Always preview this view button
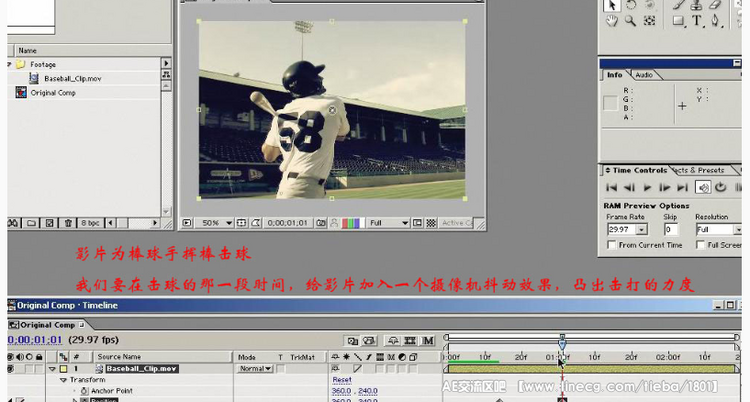Viewport: 750px width, 402px height. point(187,223)
